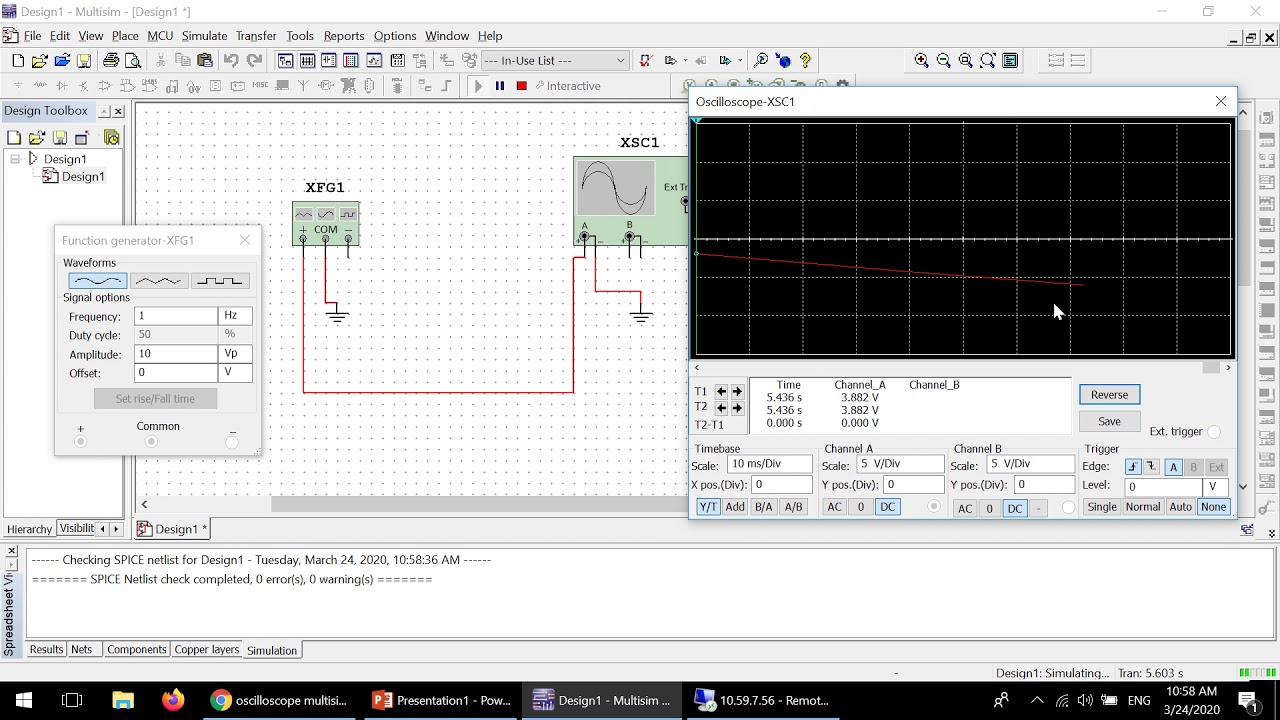Close the Function generator-XFG1 panel
The image size is (1280, 720).
tap(245, 240)
